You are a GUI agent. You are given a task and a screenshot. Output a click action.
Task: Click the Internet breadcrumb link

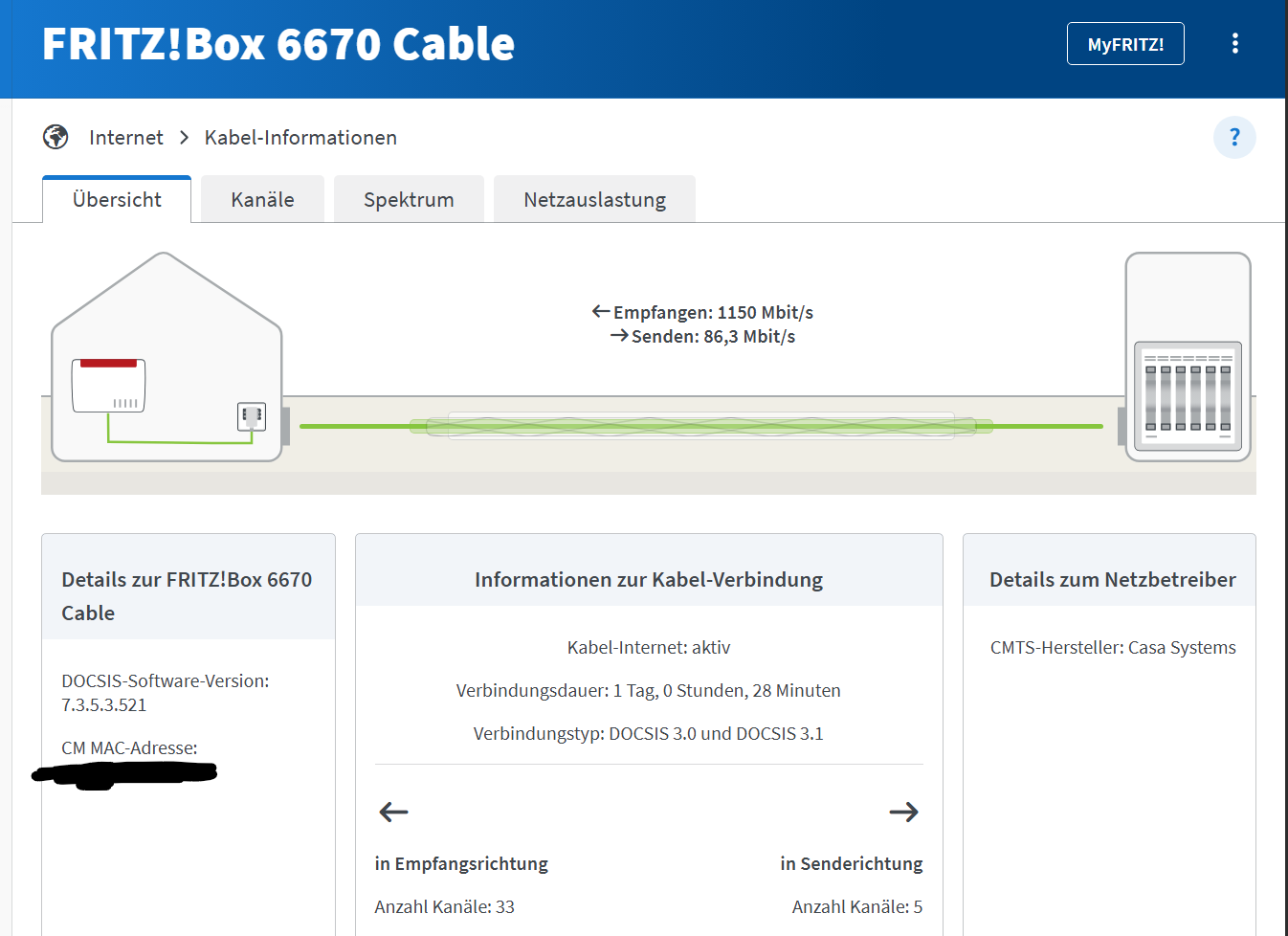coord(125,138)
